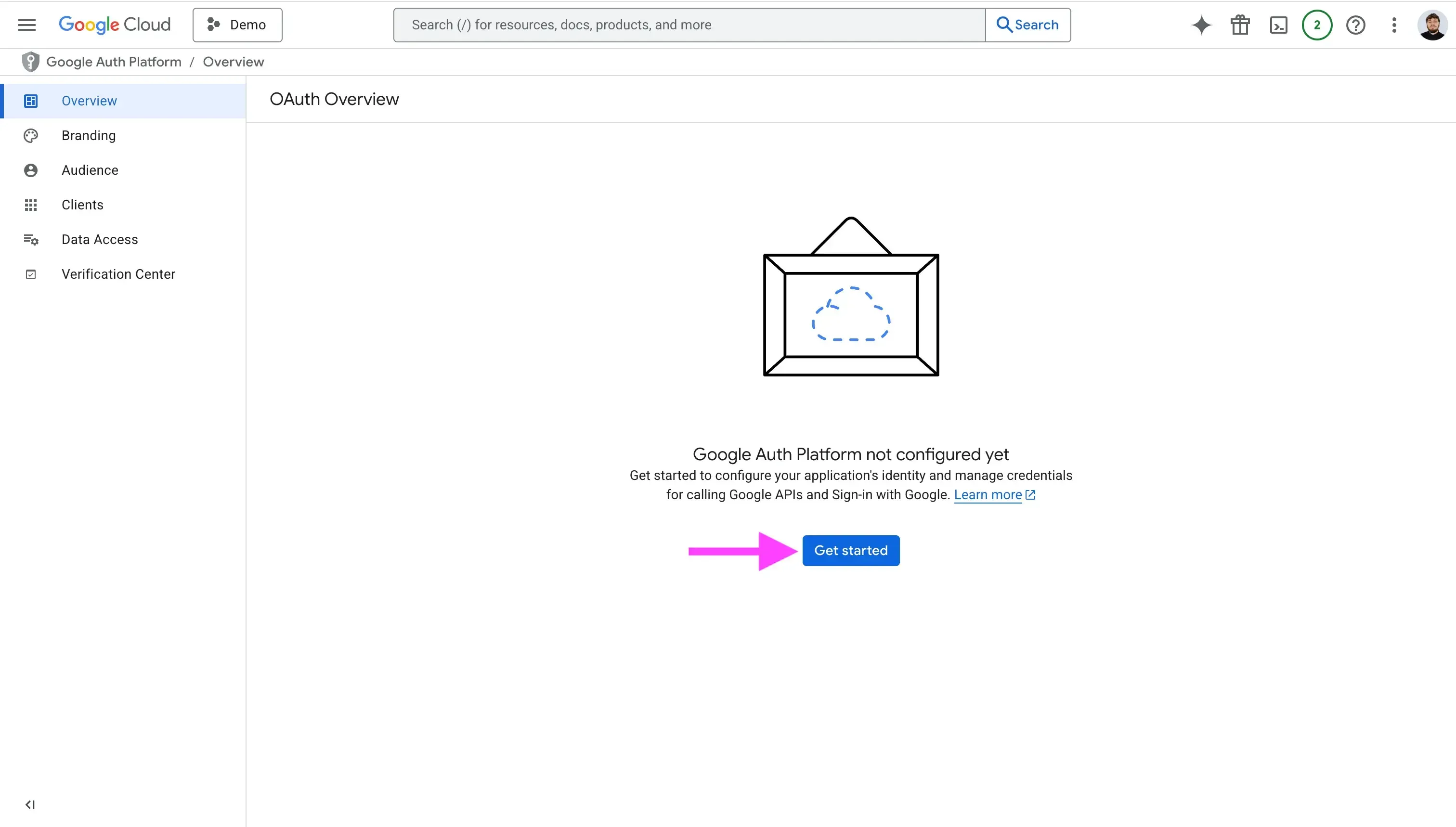Open Clients section

point(82,205)
